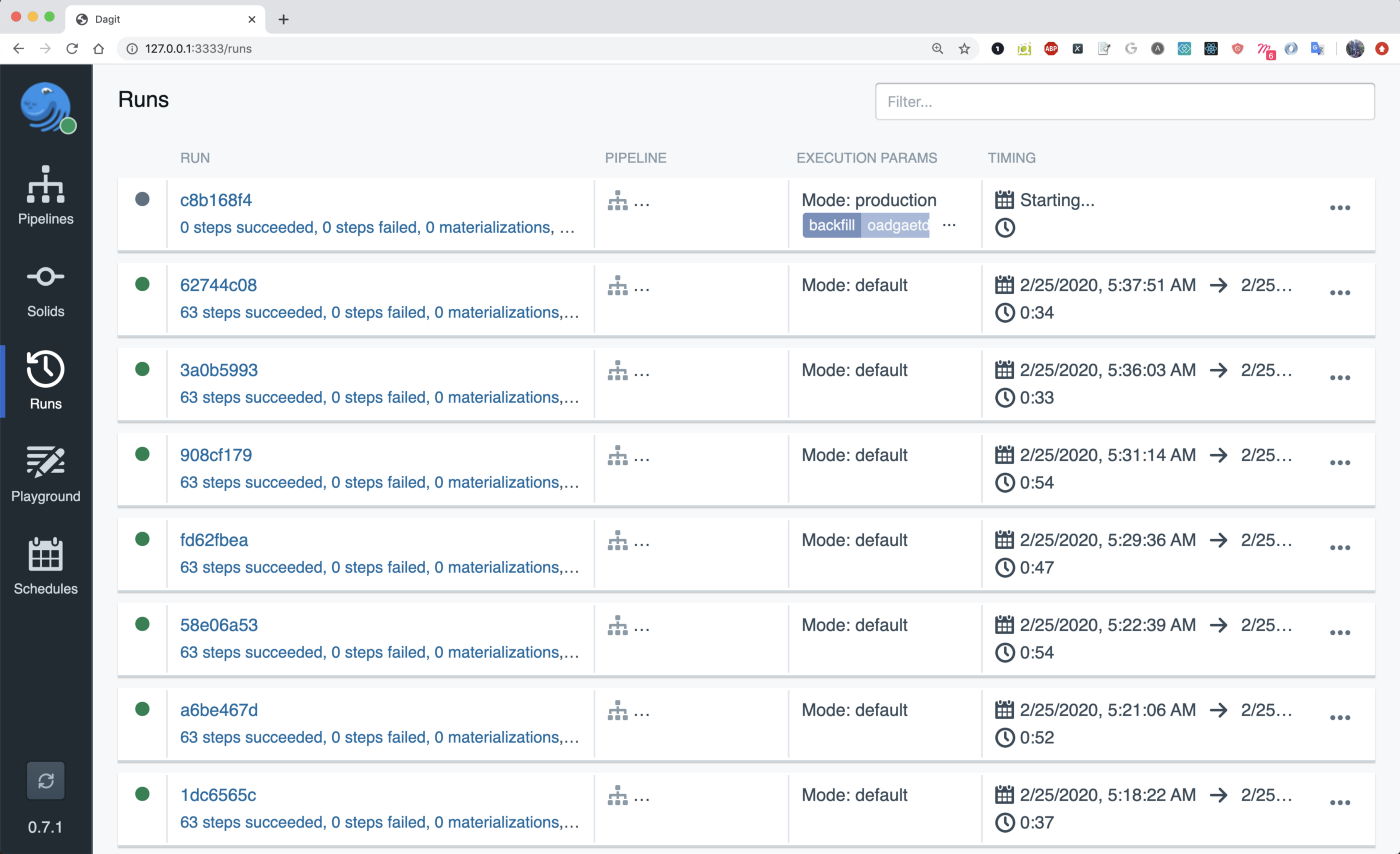Open a new browser tab
1400x854 pixels.
pyautogui.click(x=283, y=19)
